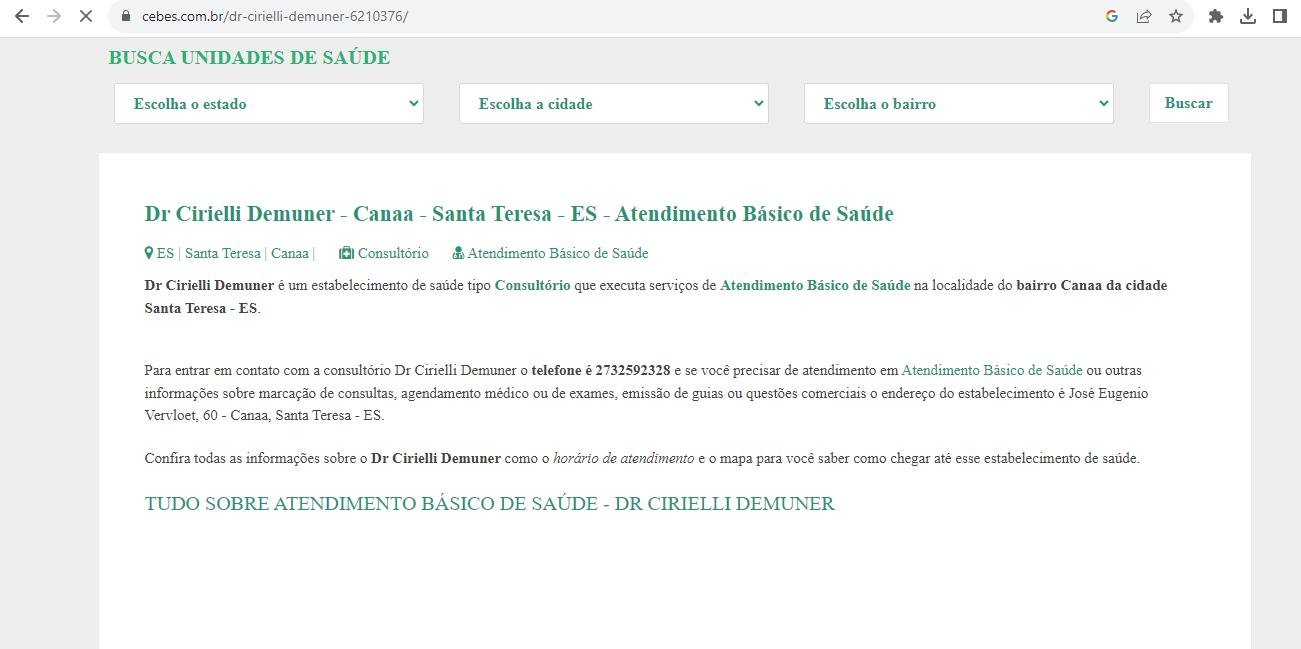Open Atendimento Básico de Saúde link under title

tap(558, 253)
